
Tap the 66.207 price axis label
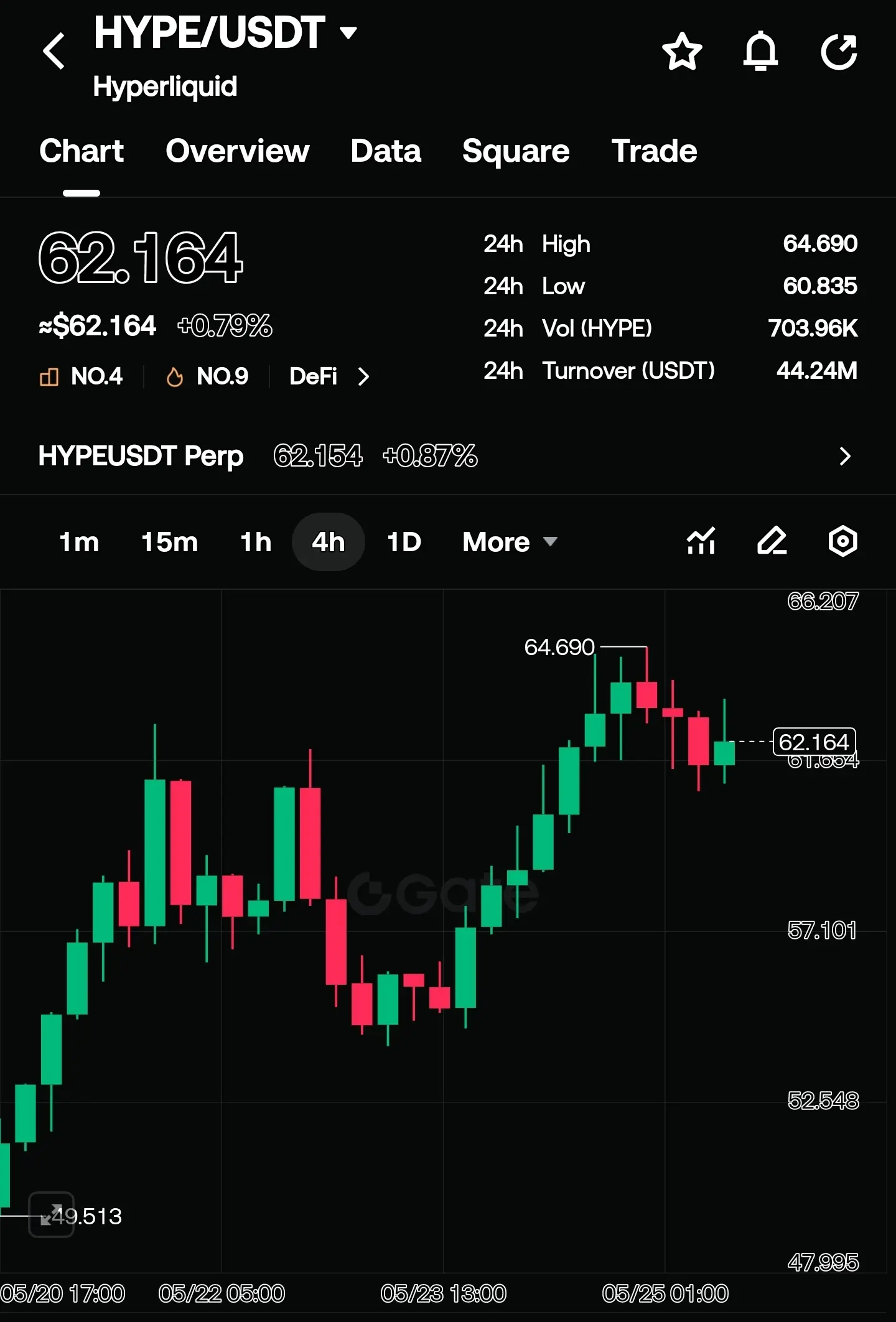[x=823, y=601]
